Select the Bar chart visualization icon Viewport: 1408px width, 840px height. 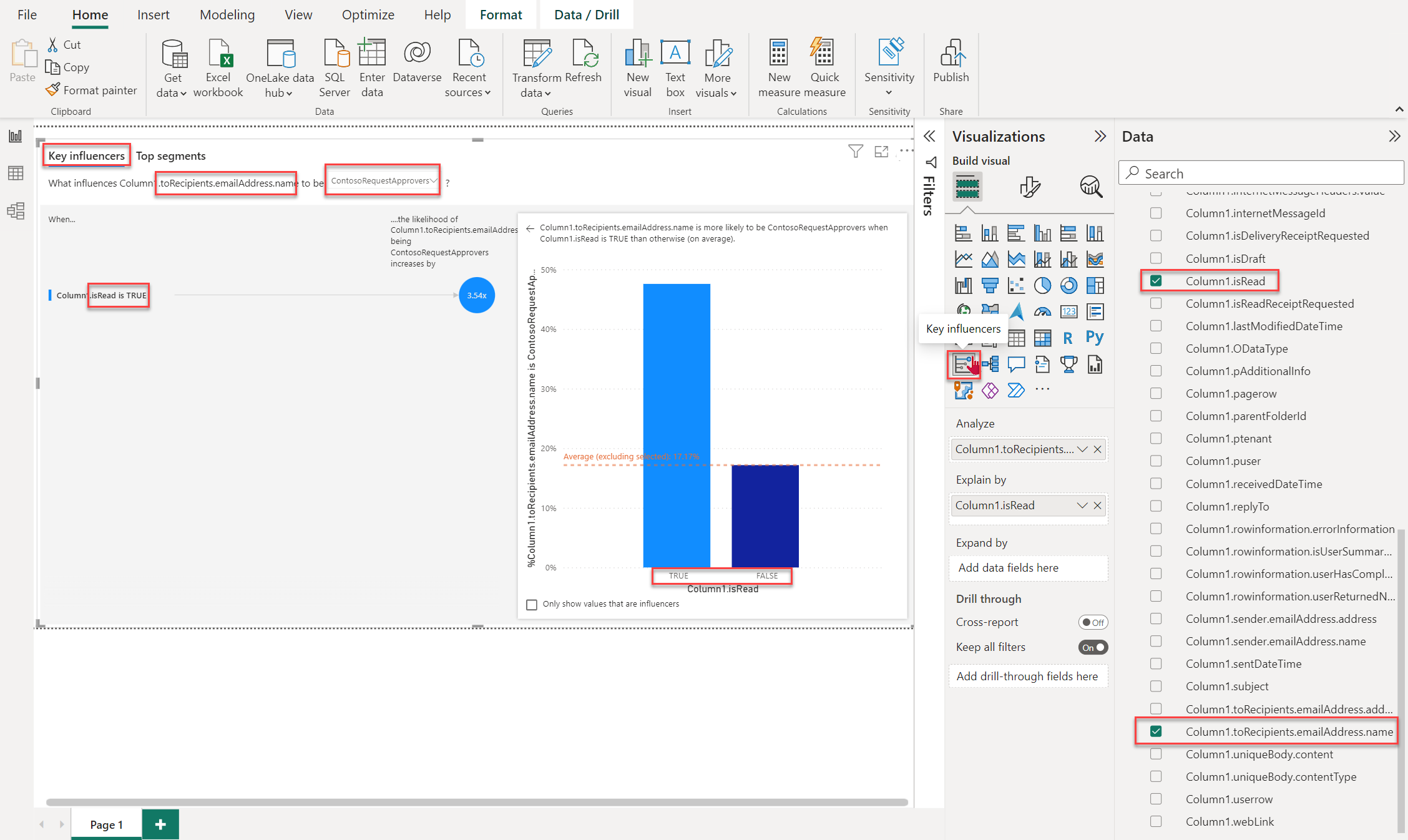[x=963, y=232]
